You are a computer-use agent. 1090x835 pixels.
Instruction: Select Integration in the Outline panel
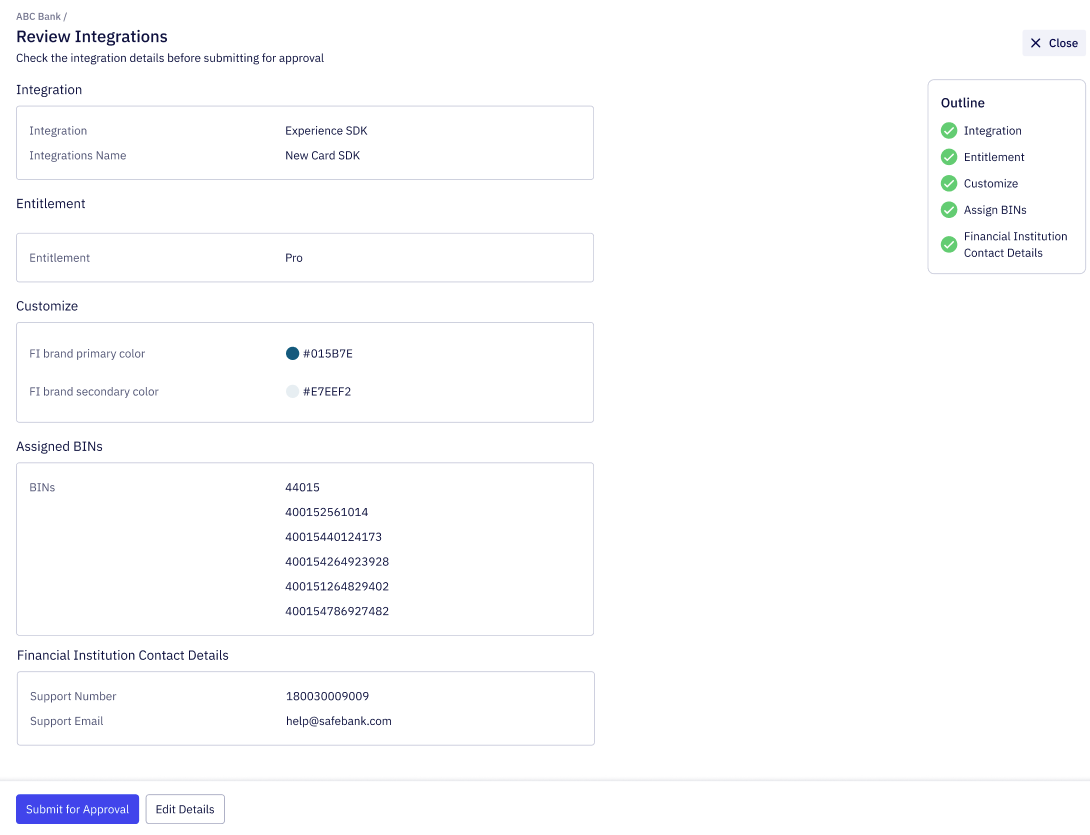[x=993, y=130]
